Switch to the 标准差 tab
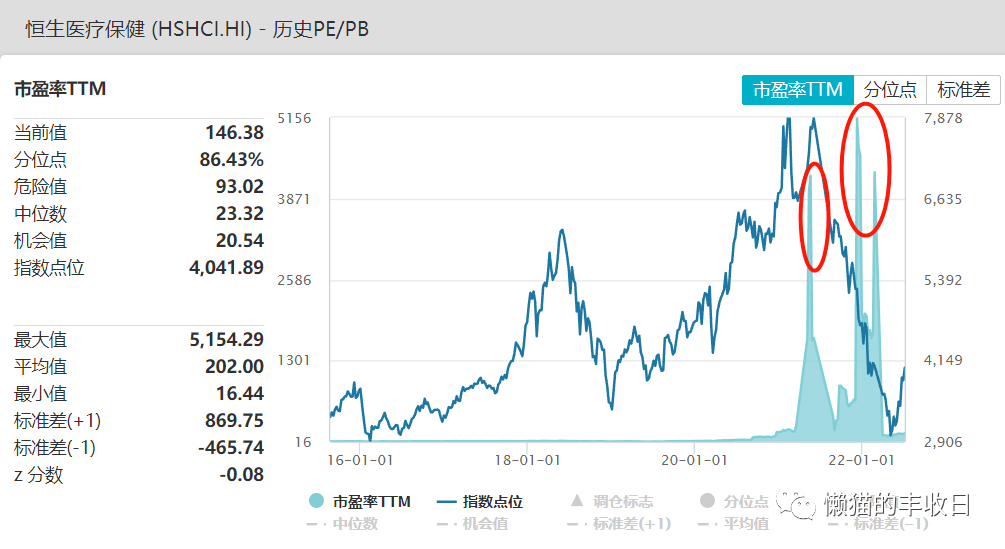1005x549 pixels. [x=963, y=89]
